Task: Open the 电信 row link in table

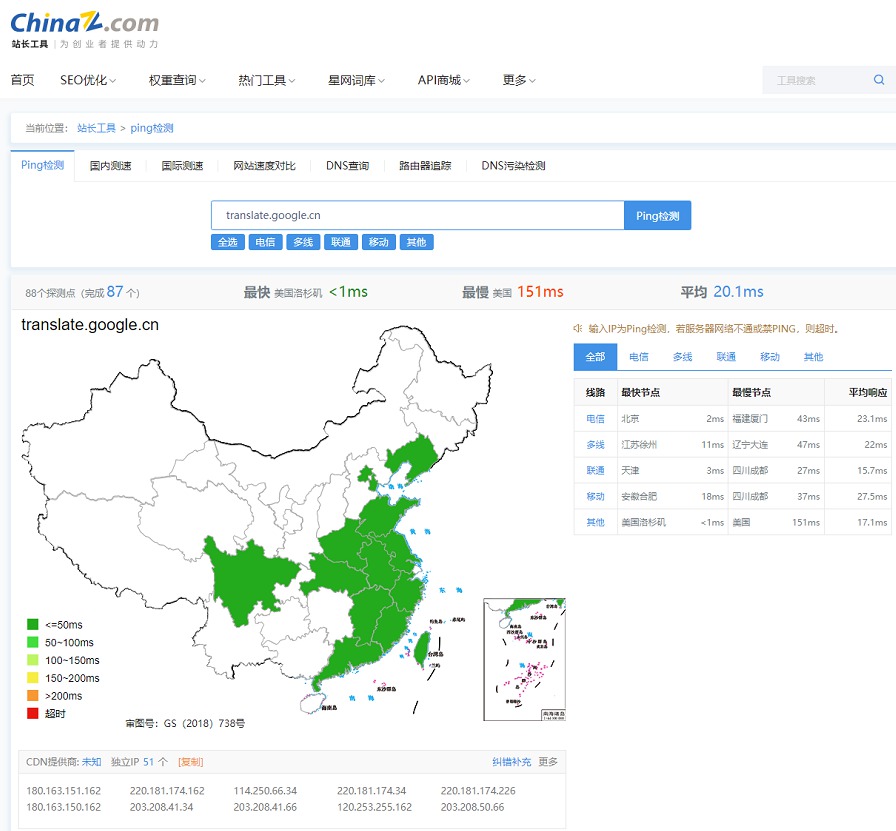Action: coord(595,419)
